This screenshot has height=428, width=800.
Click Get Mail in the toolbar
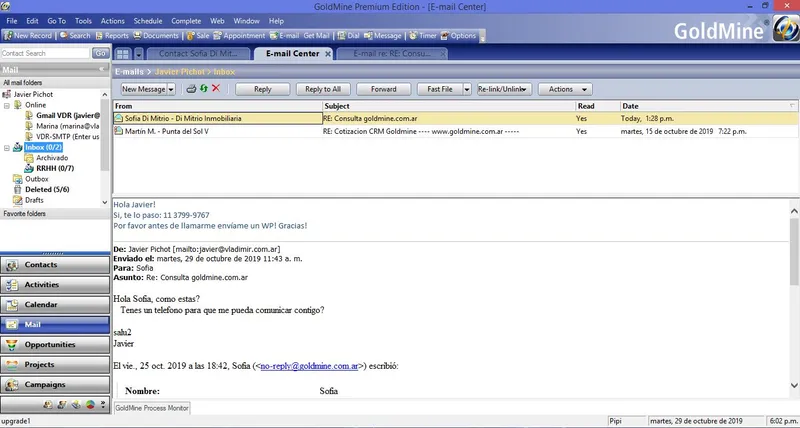tap(316, 36)
